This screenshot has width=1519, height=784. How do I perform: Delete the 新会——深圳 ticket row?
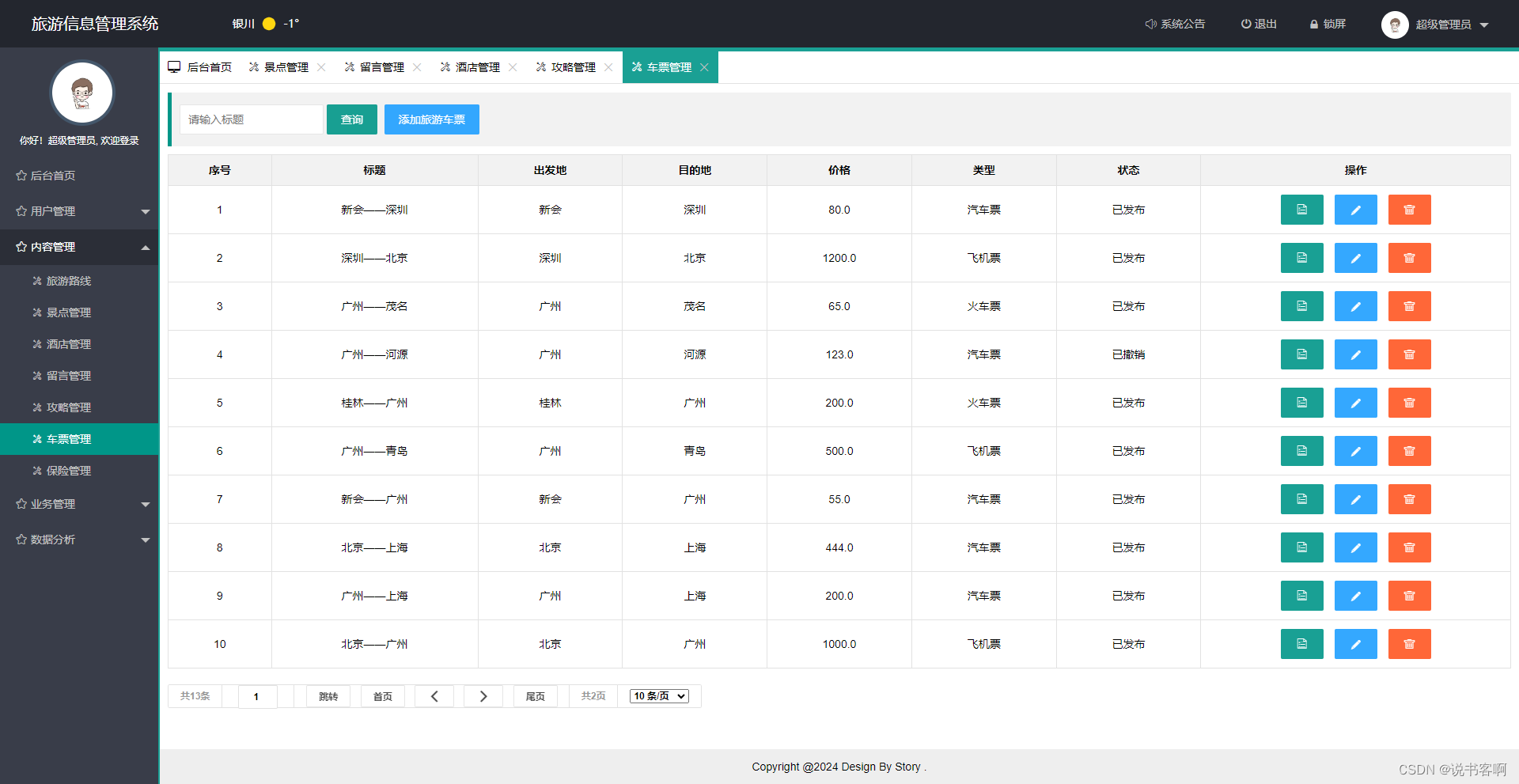click(1409, 210)
